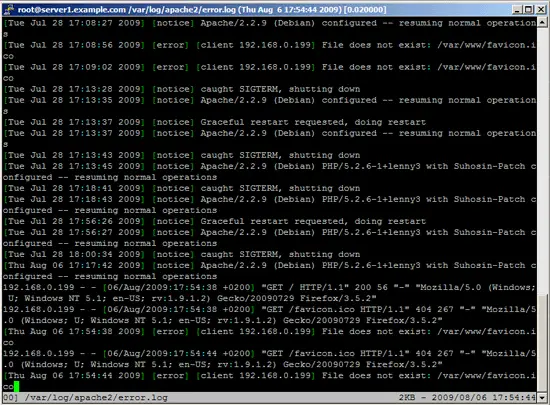Click the caught SIGTERM line at 18:00:34
The height and width of the screenshot is (405, 550).
[x=182, y=254]
